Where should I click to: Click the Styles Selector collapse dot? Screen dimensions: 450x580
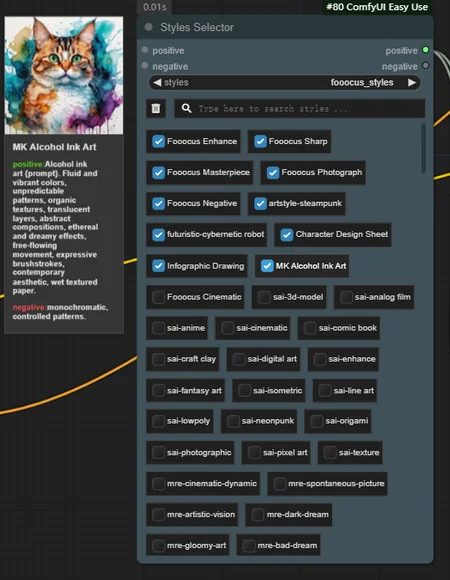[x=149, y=27]
